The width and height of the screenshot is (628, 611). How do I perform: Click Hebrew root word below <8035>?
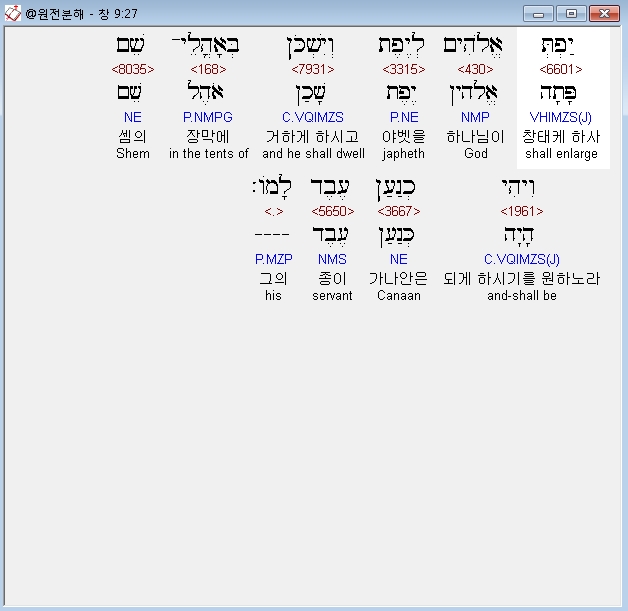(129, 92)
